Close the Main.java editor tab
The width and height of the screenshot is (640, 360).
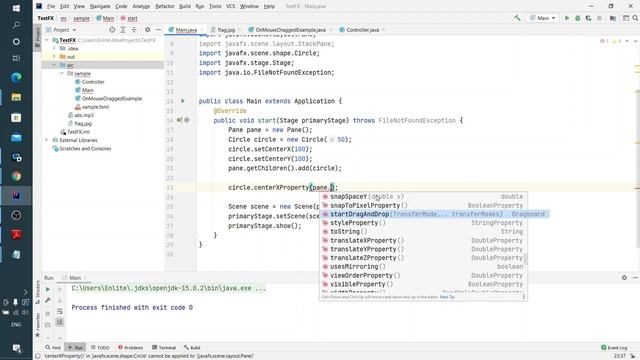201,30
